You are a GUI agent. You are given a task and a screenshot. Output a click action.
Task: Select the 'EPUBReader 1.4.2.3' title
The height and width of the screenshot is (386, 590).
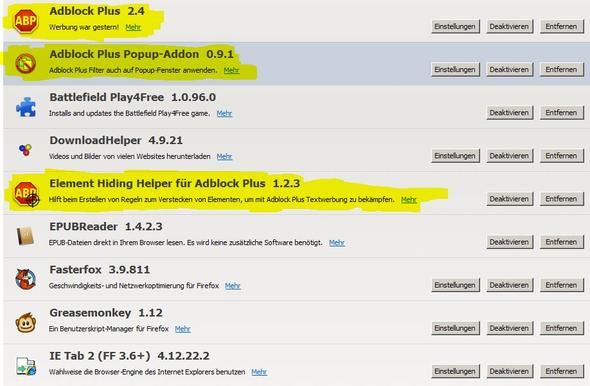click(106, 226)
